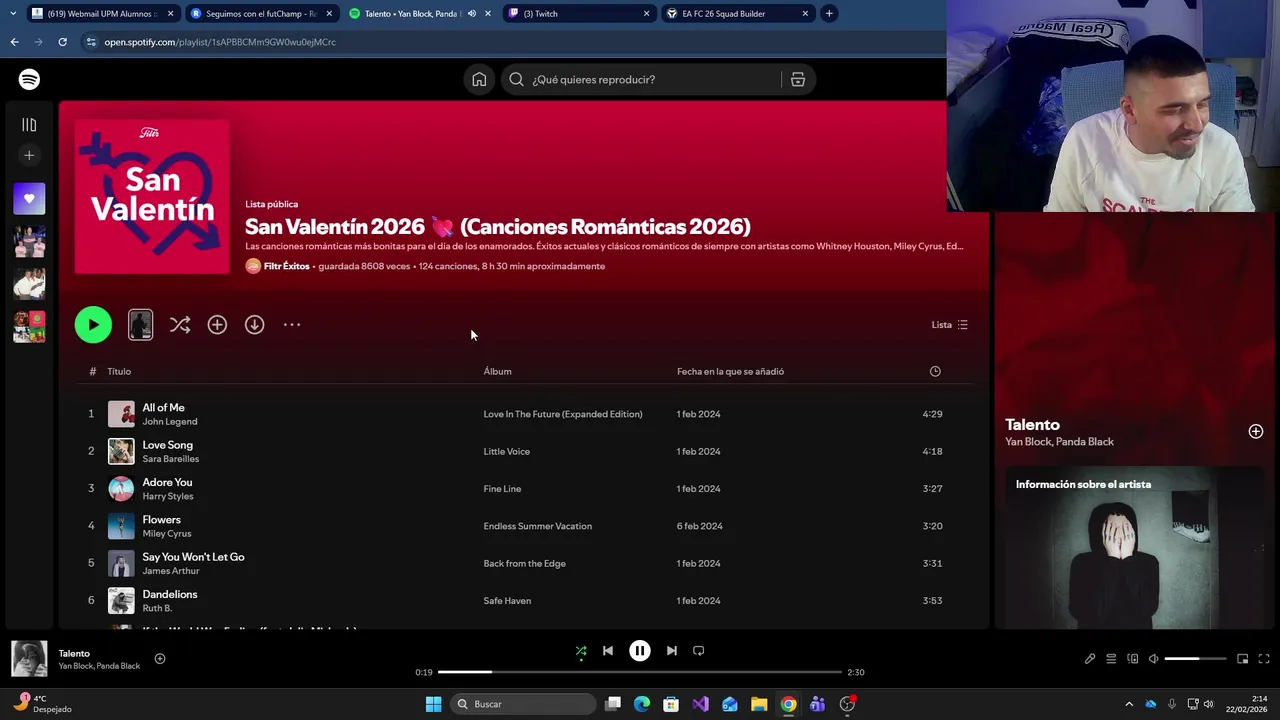Switch to EA FC 26 Squad Builder tab
1280x720 pixels.
738,14
